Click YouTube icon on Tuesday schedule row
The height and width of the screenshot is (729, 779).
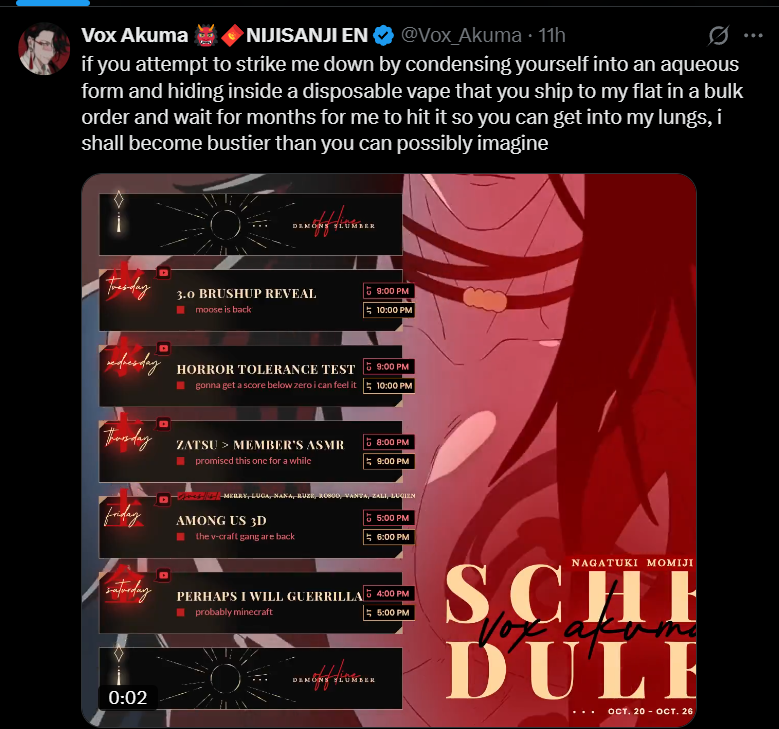(x=163, y=272)
